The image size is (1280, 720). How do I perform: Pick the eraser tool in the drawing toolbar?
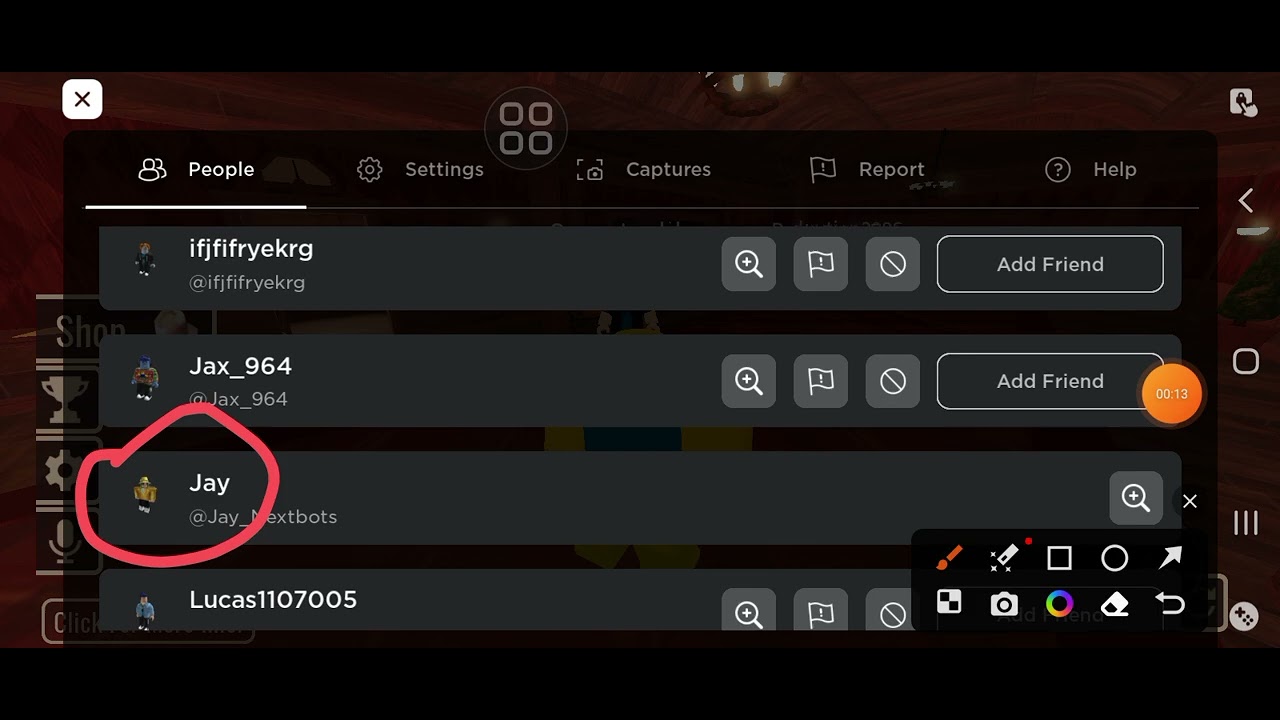point(1115,604)
